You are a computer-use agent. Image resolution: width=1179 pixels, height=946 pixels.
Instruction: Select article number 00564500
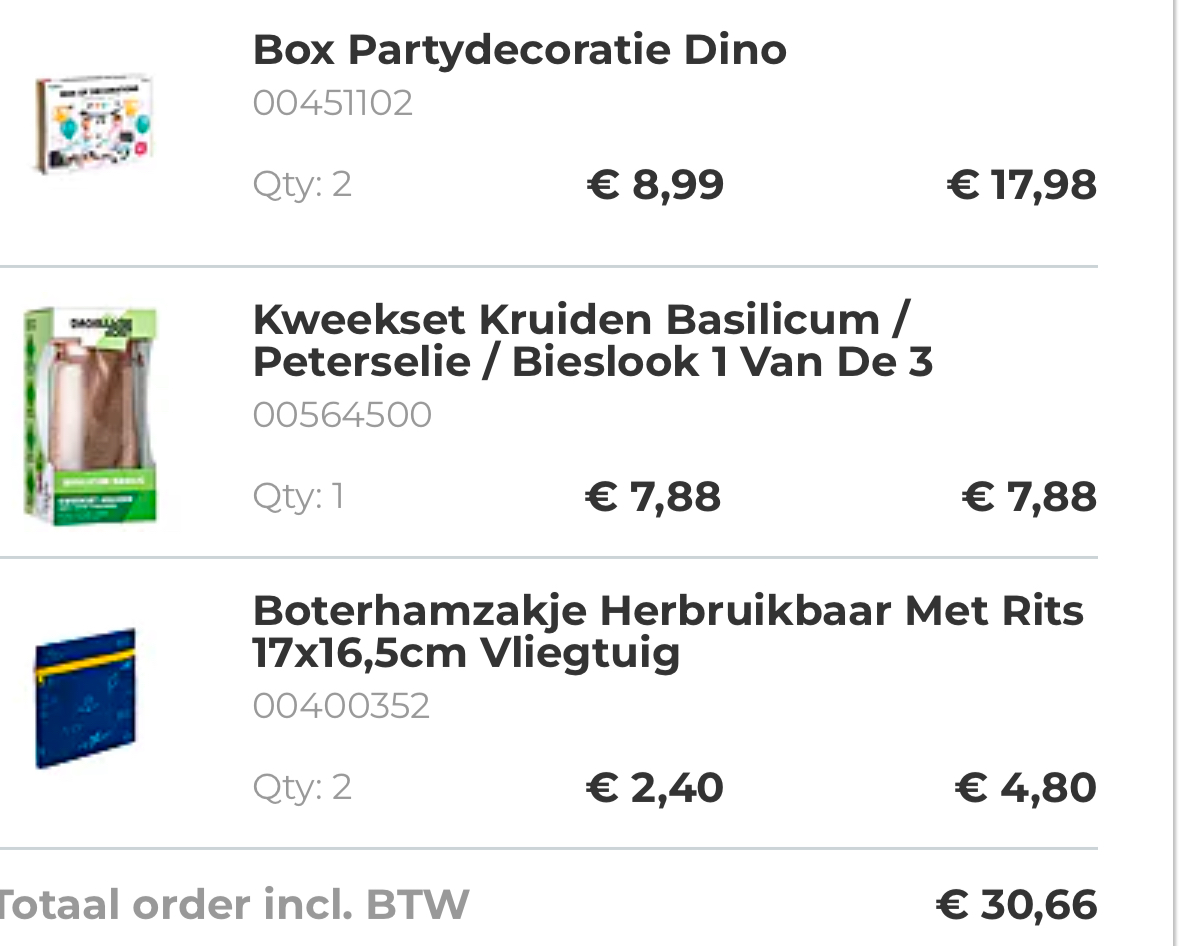(342, 414)
